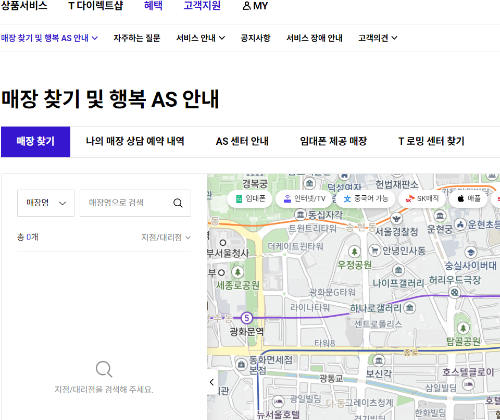Click the 하나로갤러리 museum icon
Image resolution: width=500 pixels, height=420 pixels.
tap(410, 307)
